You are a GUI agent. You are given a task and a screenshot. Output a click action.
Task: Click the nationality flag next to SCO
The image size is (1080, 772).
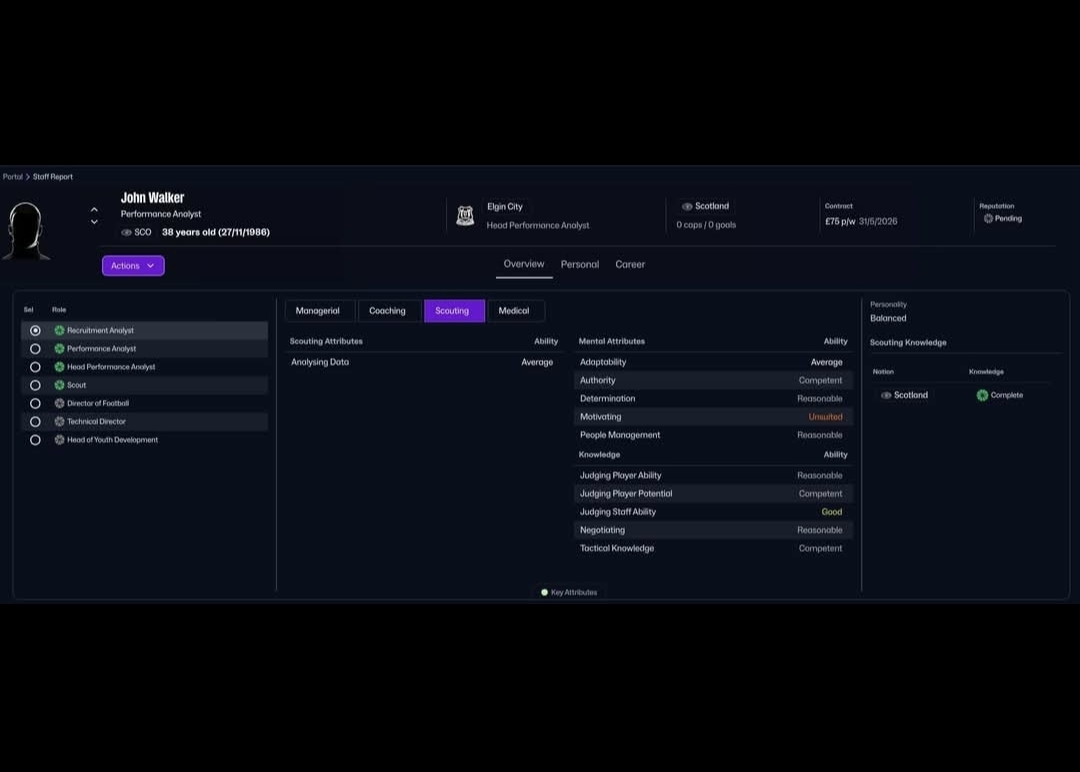[x=126, y=233]
